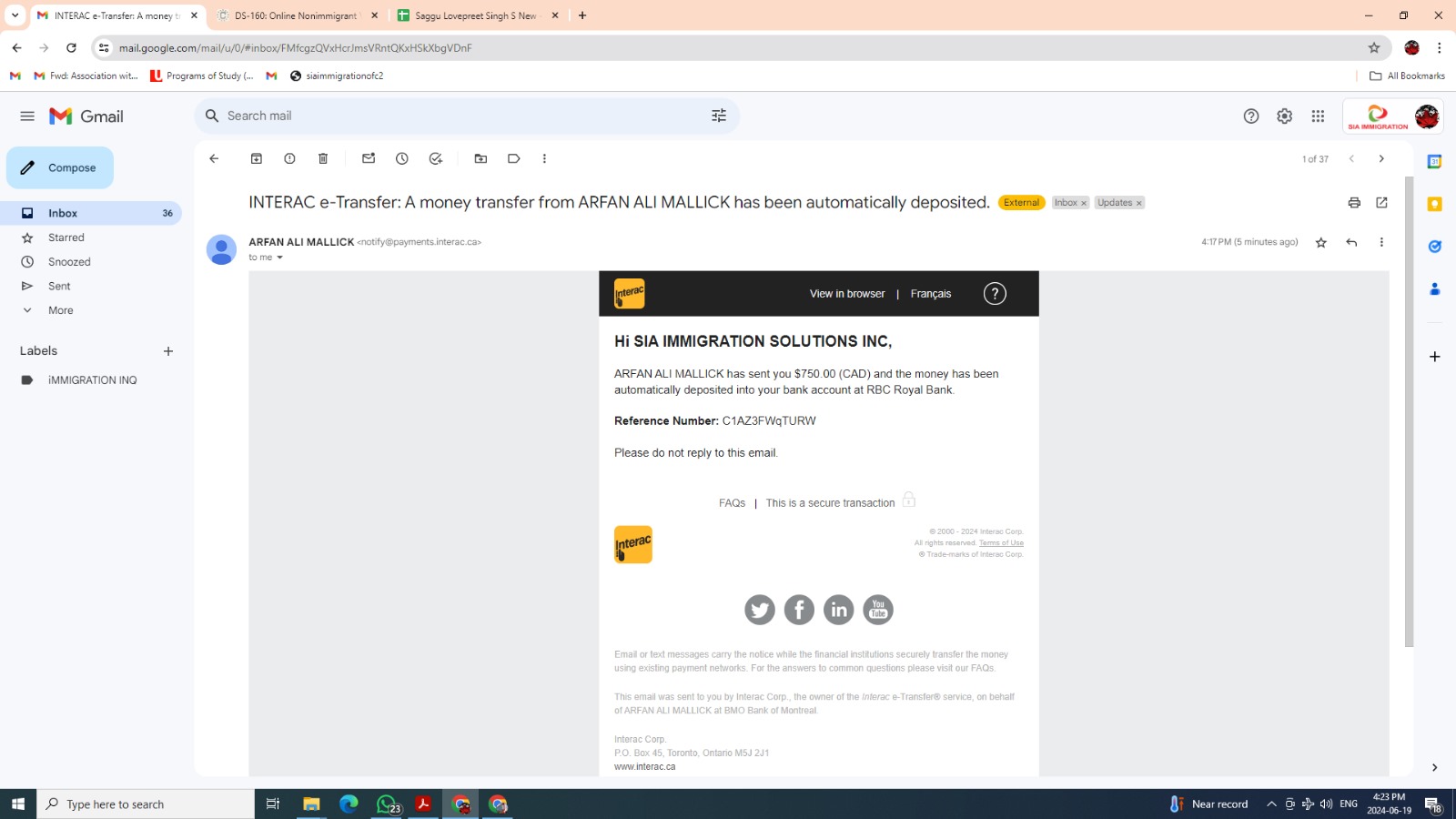Switch the email to Français
Screen dimensions: 1456x819
[931, 294]
